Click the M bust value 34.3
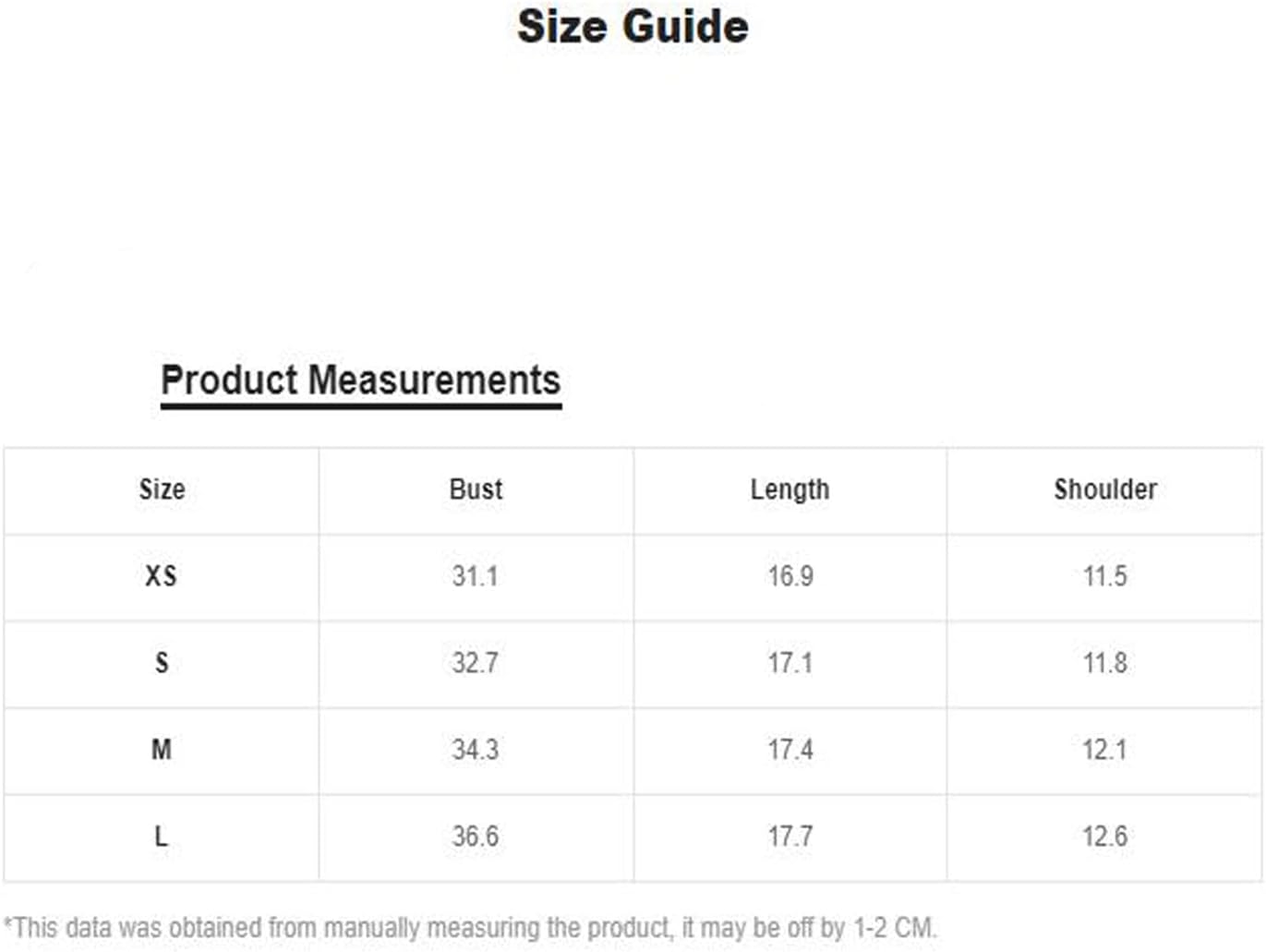This screenshot has height=952, width=1266. (475, 750)
